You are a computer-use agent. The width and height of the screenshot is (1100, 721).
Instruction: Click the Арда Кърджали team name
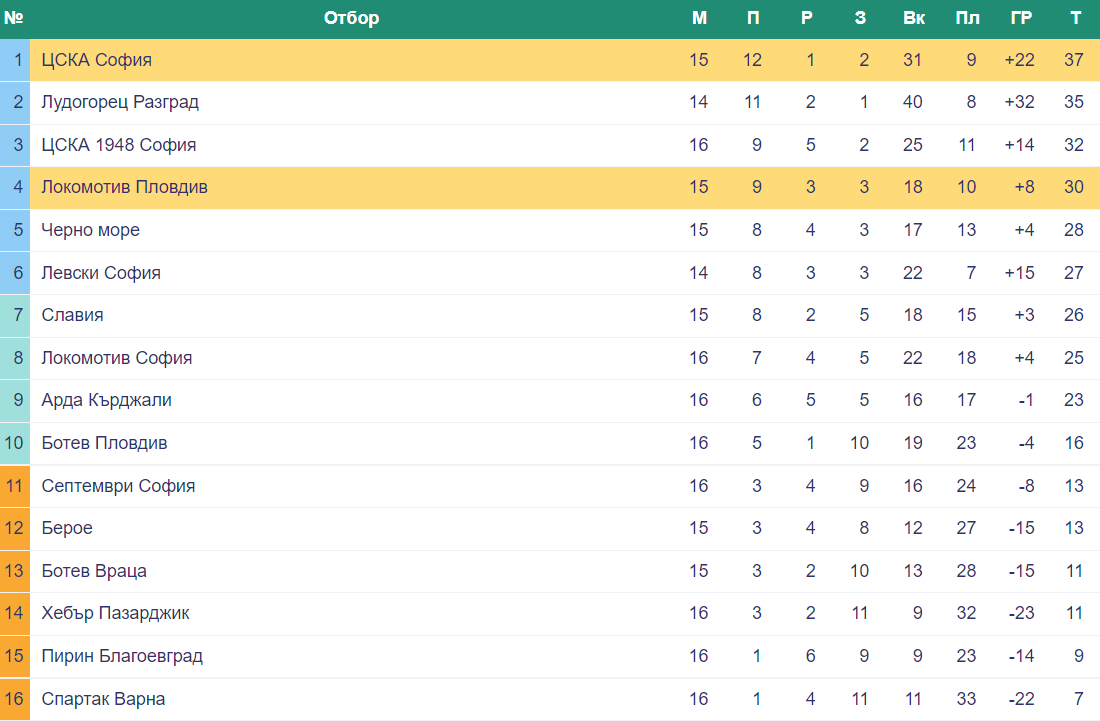click(107, 400)
